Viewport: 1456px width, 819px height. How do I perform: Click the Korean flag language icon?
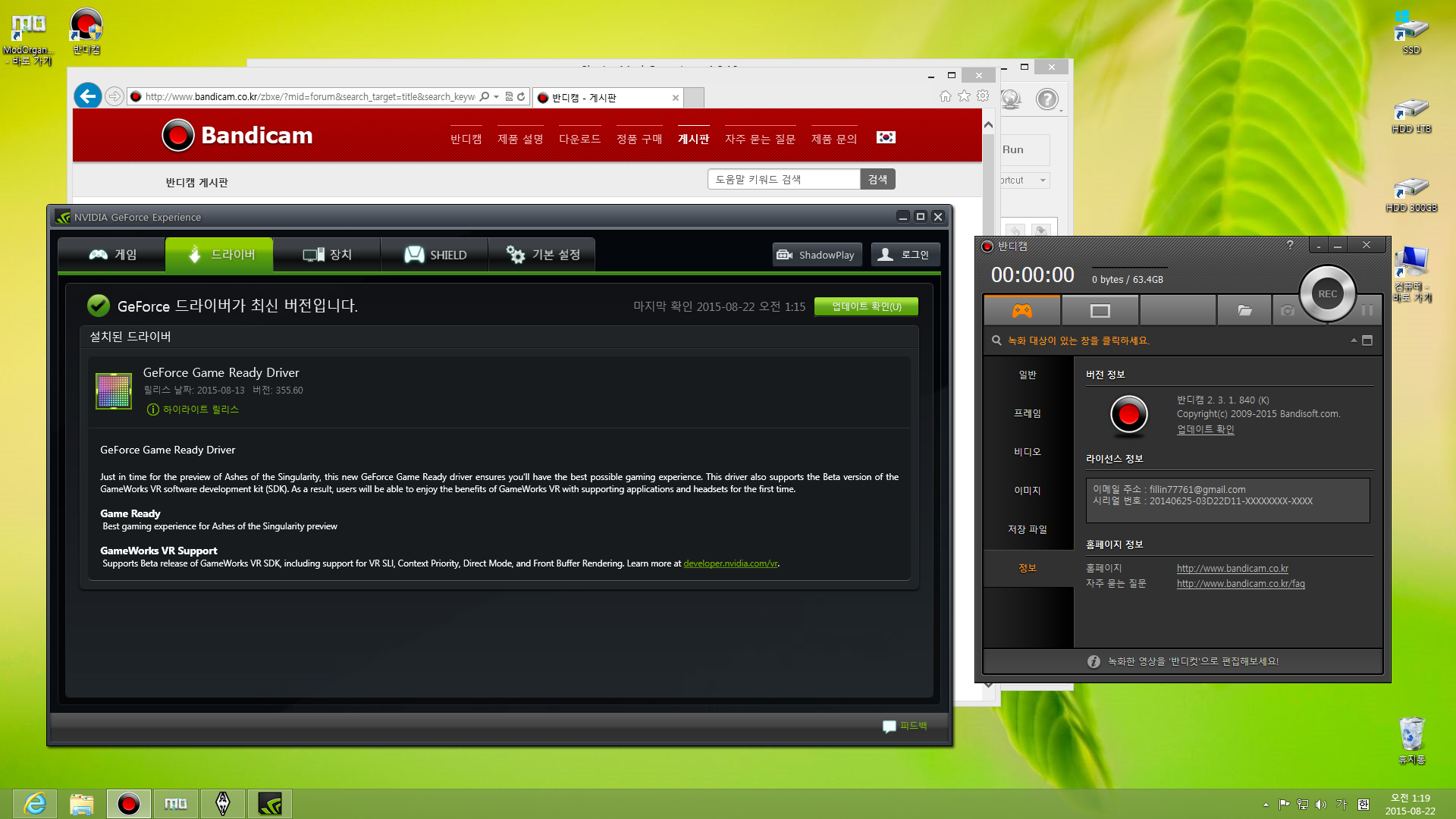click(886, 137)
